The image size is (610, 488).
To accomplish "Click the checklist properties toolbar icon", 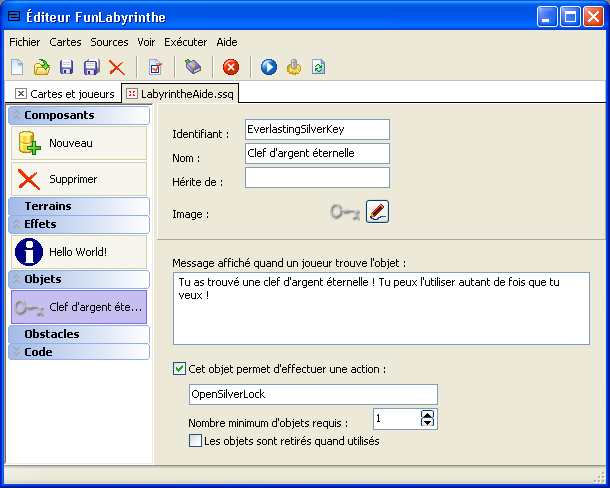I will click(x=155, y=67).
